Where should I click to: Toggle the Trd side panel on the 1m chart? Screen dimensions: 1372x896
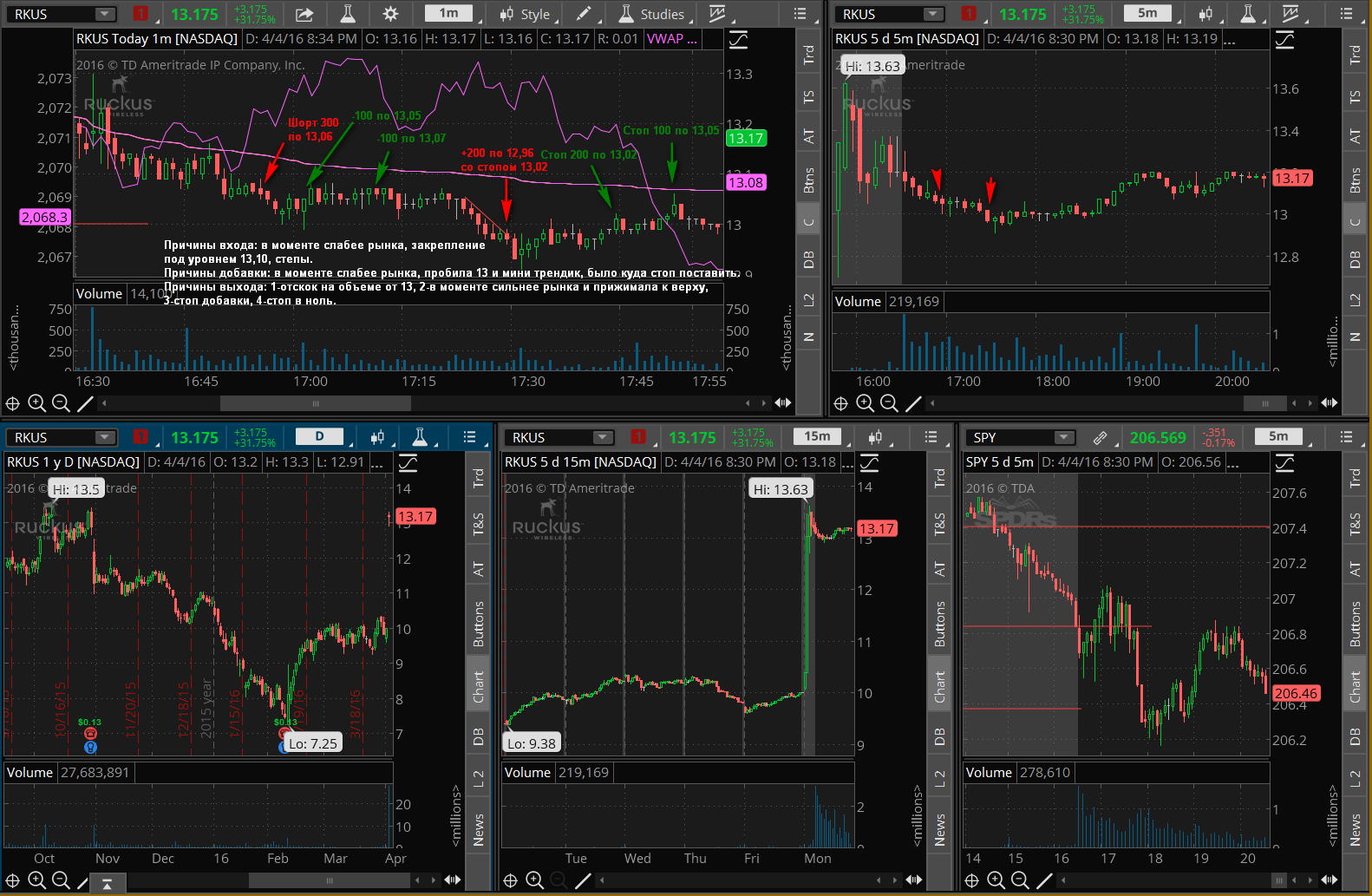[x=808, y=55]
